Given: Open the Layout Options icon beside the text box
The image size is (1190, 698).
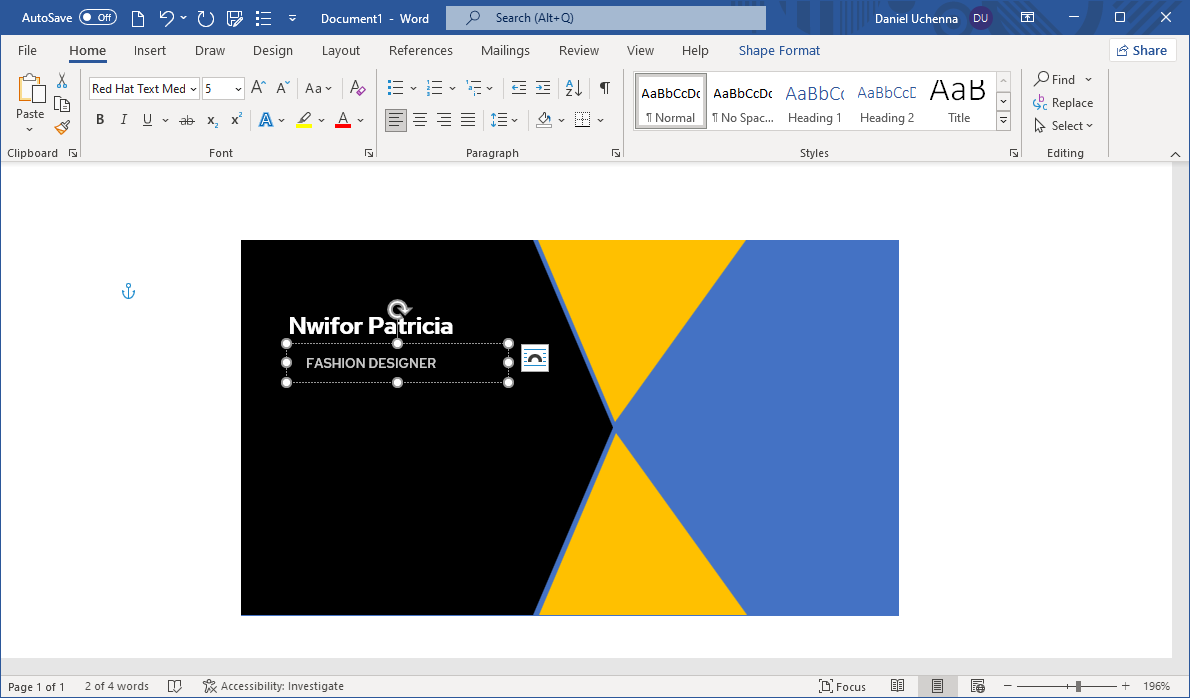Looking at the screenshot, I should click(535, 358).
